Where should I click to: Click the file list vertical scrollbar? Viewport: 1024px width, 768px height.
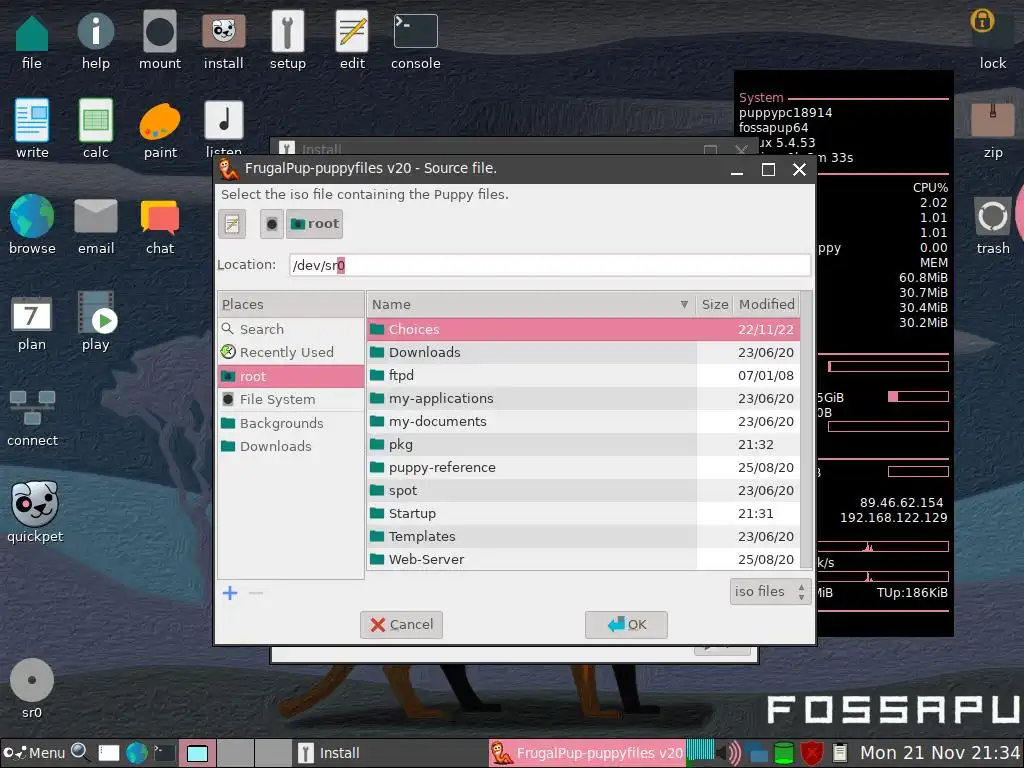click(x=807, y=431)
